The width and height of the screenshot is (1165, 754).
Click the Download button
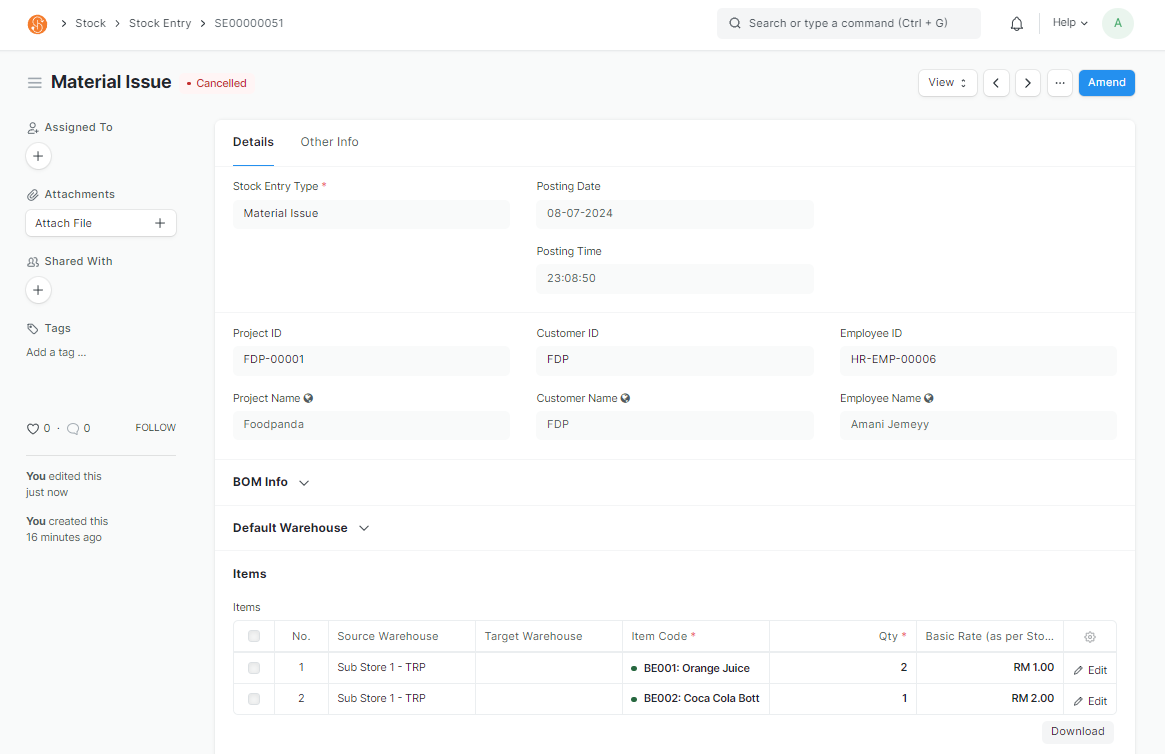pyautogui.click(x=1077, y=731)
